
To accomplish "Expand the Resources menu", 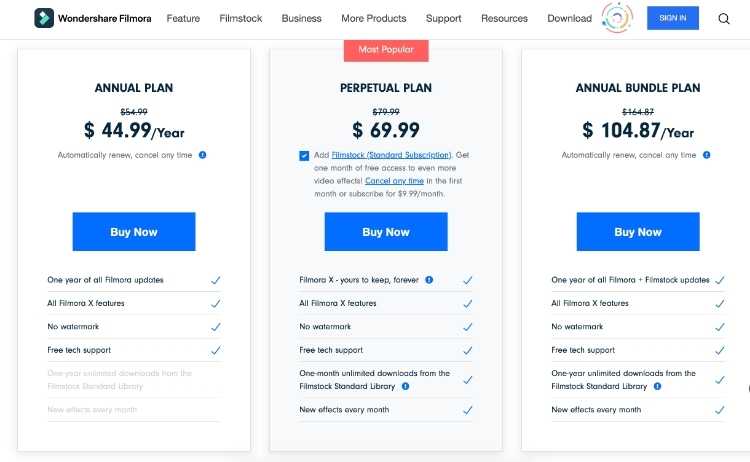I will pos(504,19).
